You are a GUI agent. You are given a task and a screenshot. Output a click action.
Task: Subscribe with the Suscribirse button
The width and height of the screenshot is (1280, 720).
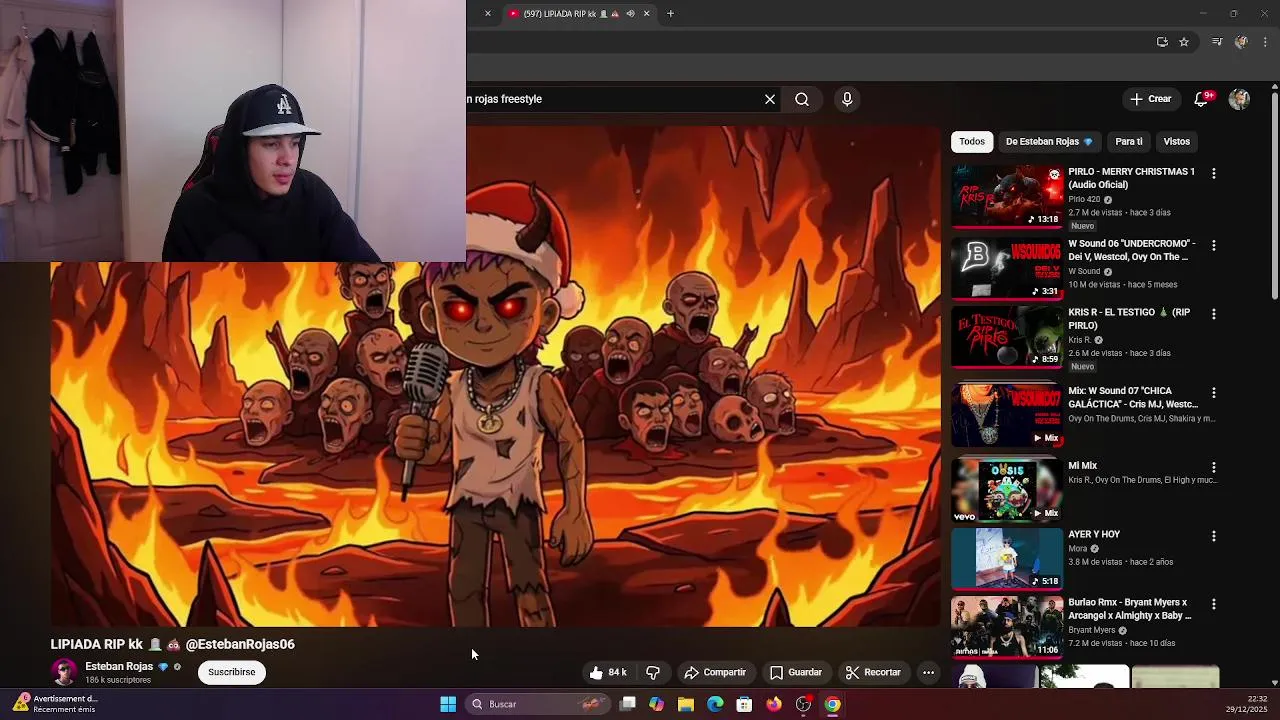click(232, 672)
